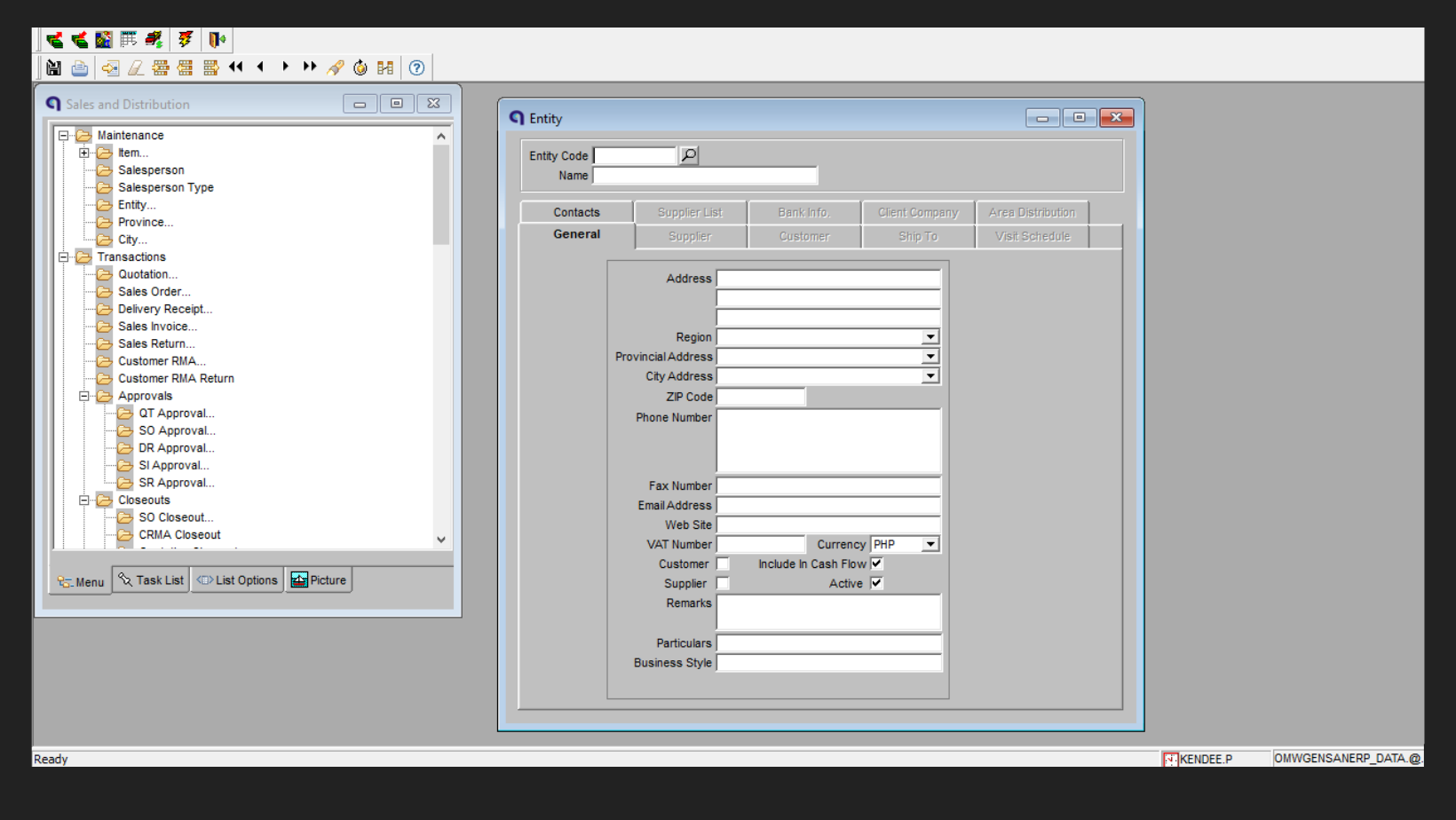Click the money-in red arrow toolbar icon

coord(79,39)
